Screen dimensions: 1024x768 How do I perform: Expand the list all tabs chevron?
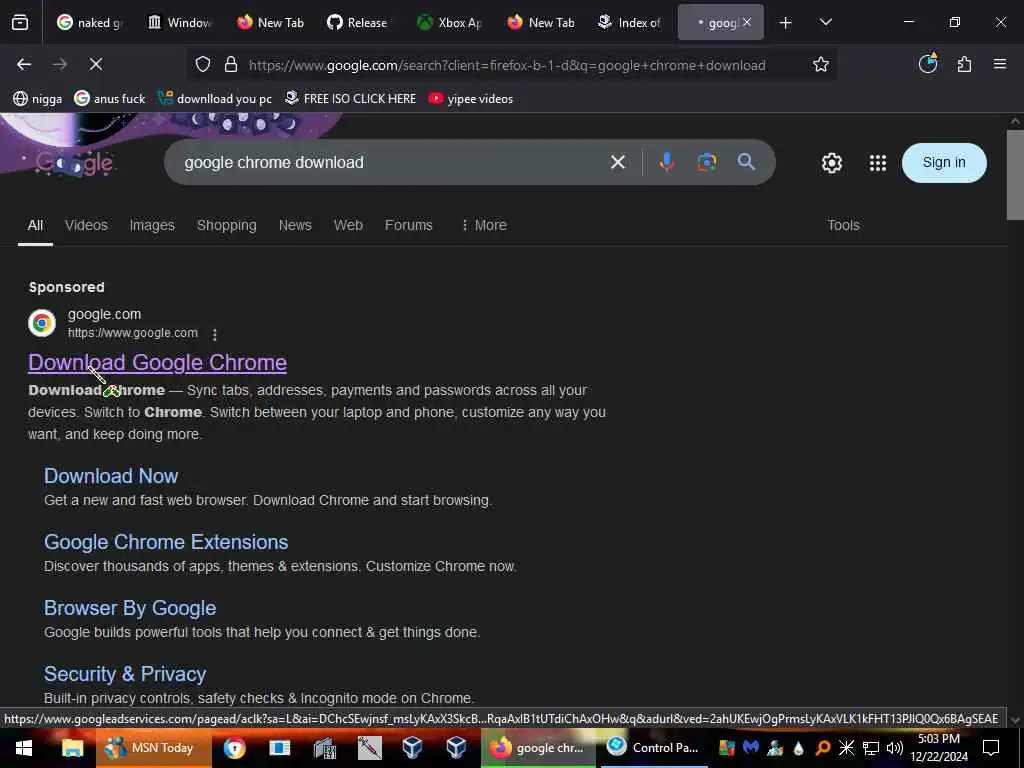pos(825,22)
